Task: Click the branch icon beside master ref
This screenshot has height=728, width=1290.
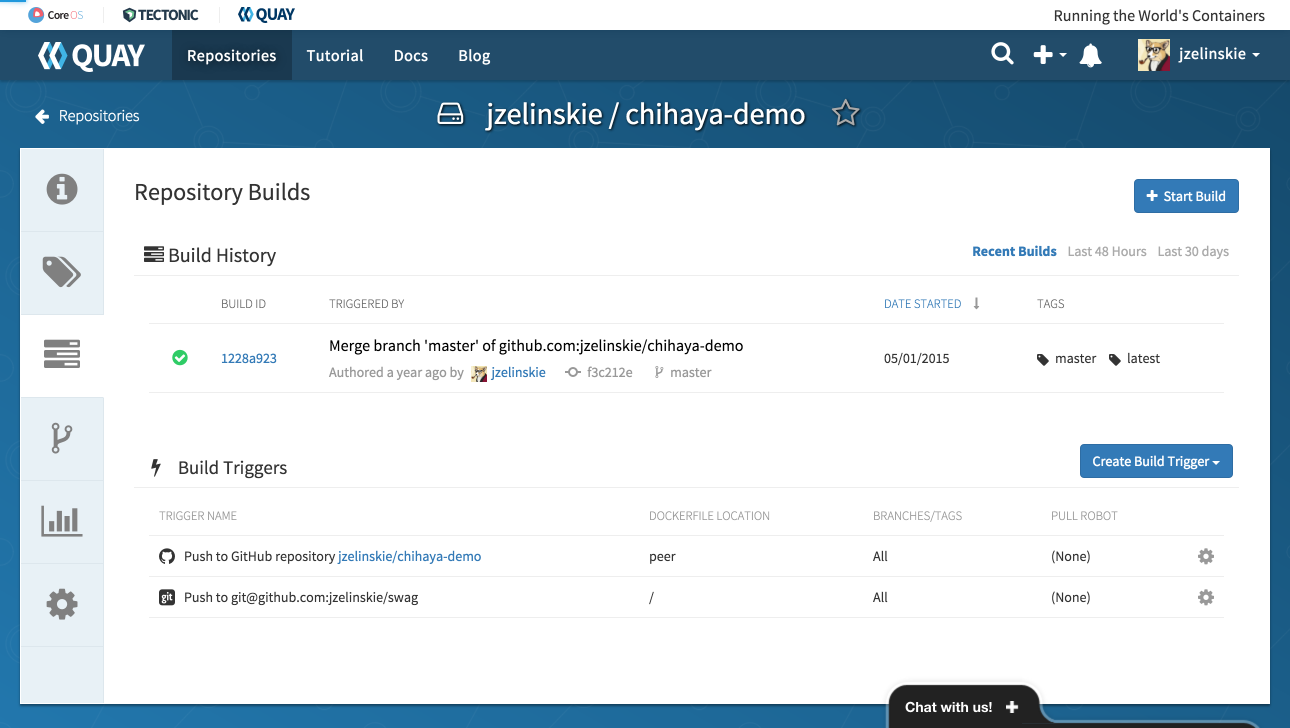Action: pyautogui.click(x=659, y=372)
